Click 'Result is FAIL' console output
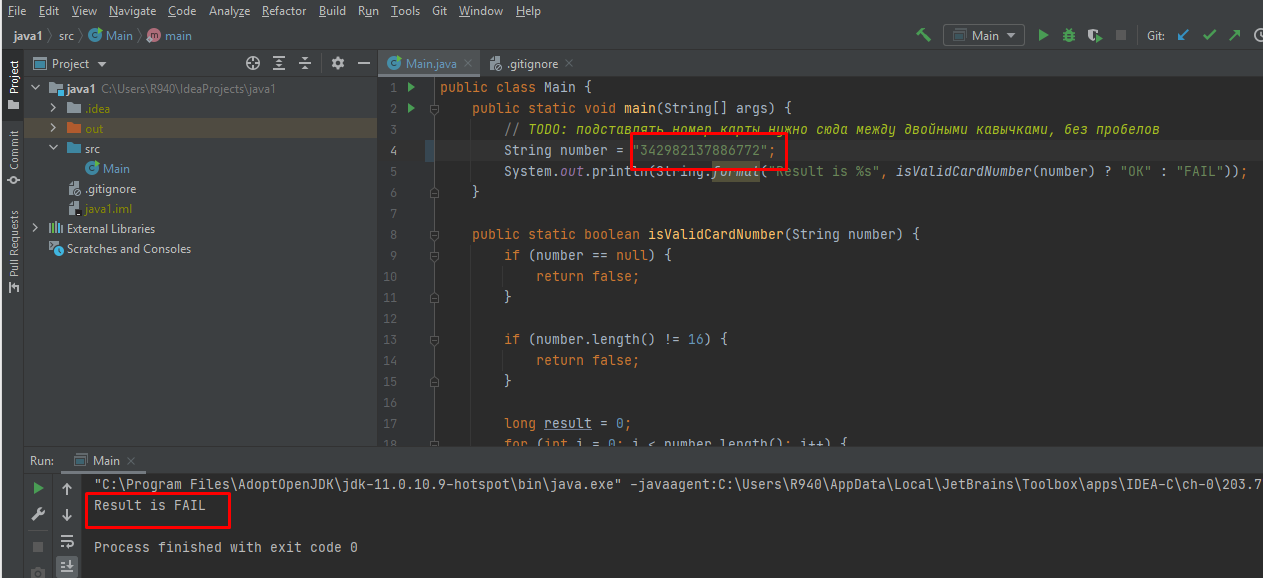 click(x=149, y=506)
